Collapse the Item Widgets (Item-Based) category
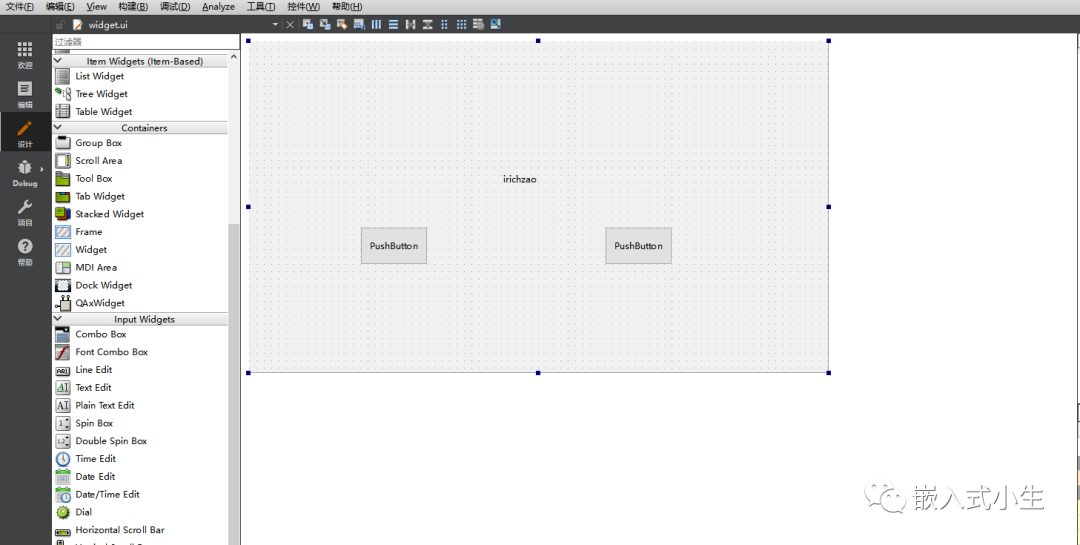Image resolution: width=1080 pixels, height=545 pixels. (58, 61)
